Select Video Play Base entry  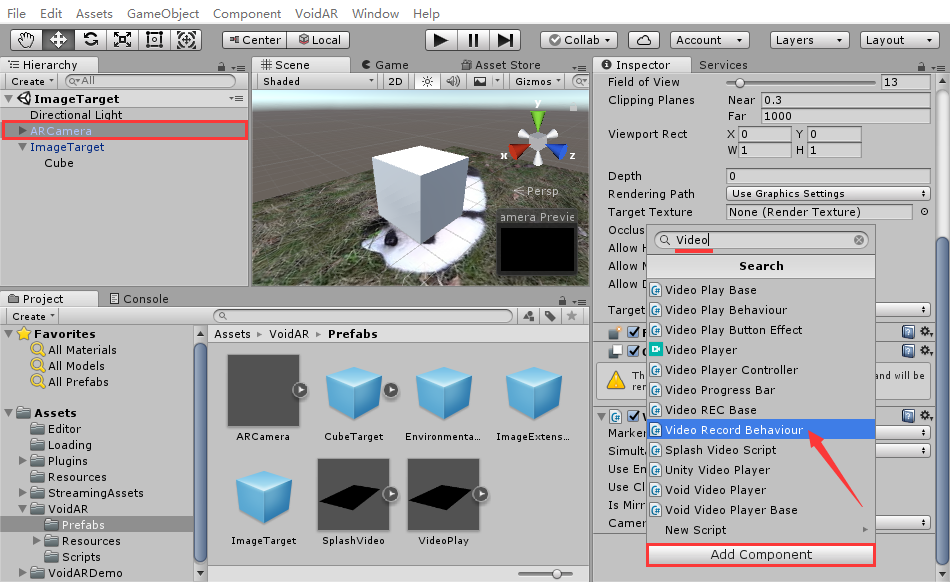click(762, 289)
